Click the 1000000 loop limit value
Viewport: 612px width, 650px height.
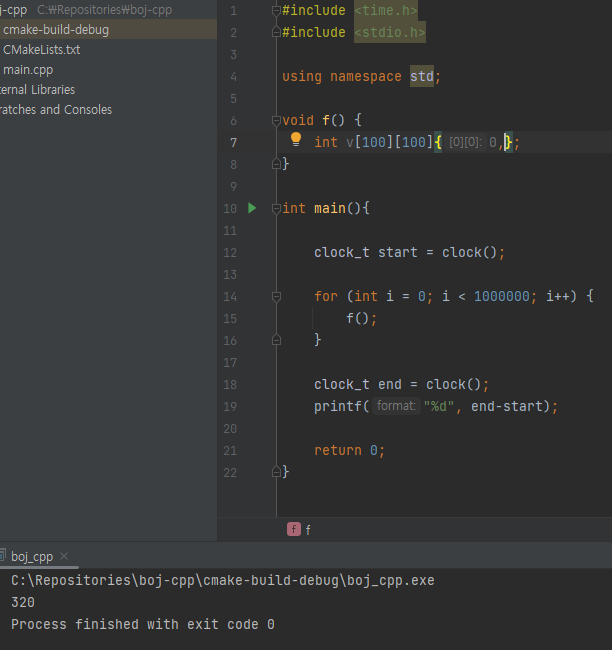pyautogui.click(x=502, y=296)
